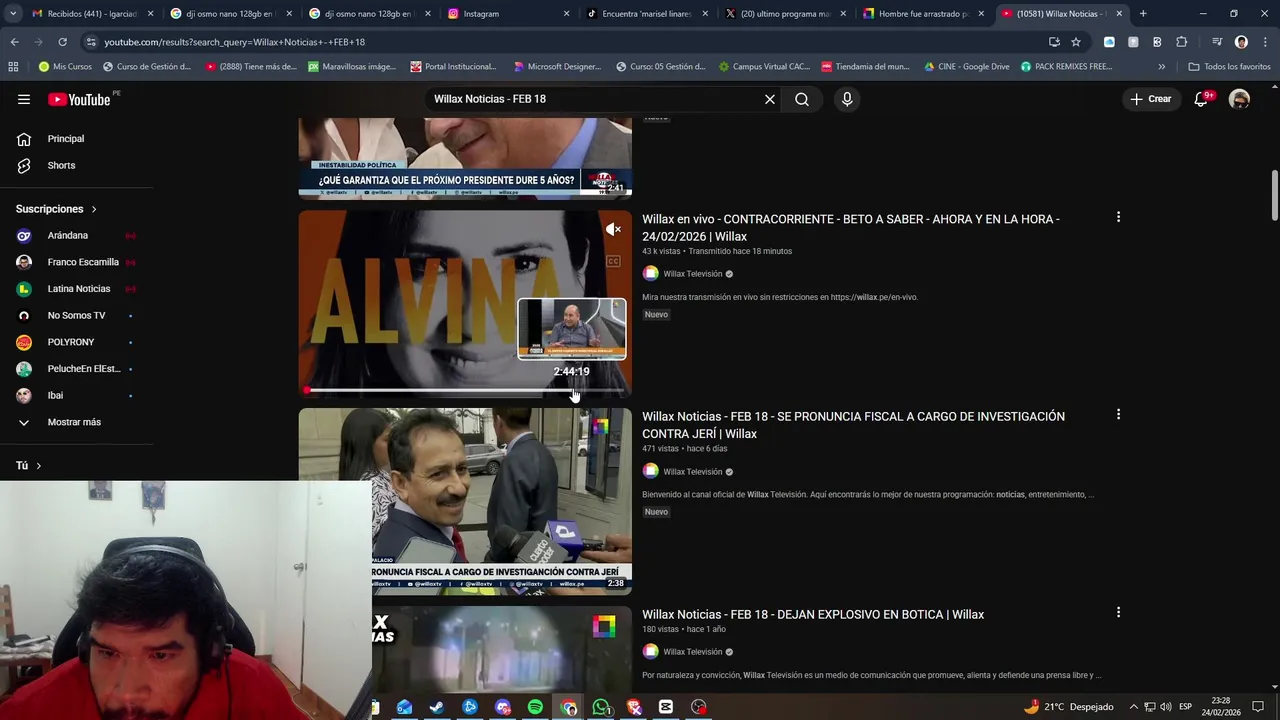Open the Chrome apps grid shortcut
This screenshot has height=720, width=1280.
coord(13,67)
